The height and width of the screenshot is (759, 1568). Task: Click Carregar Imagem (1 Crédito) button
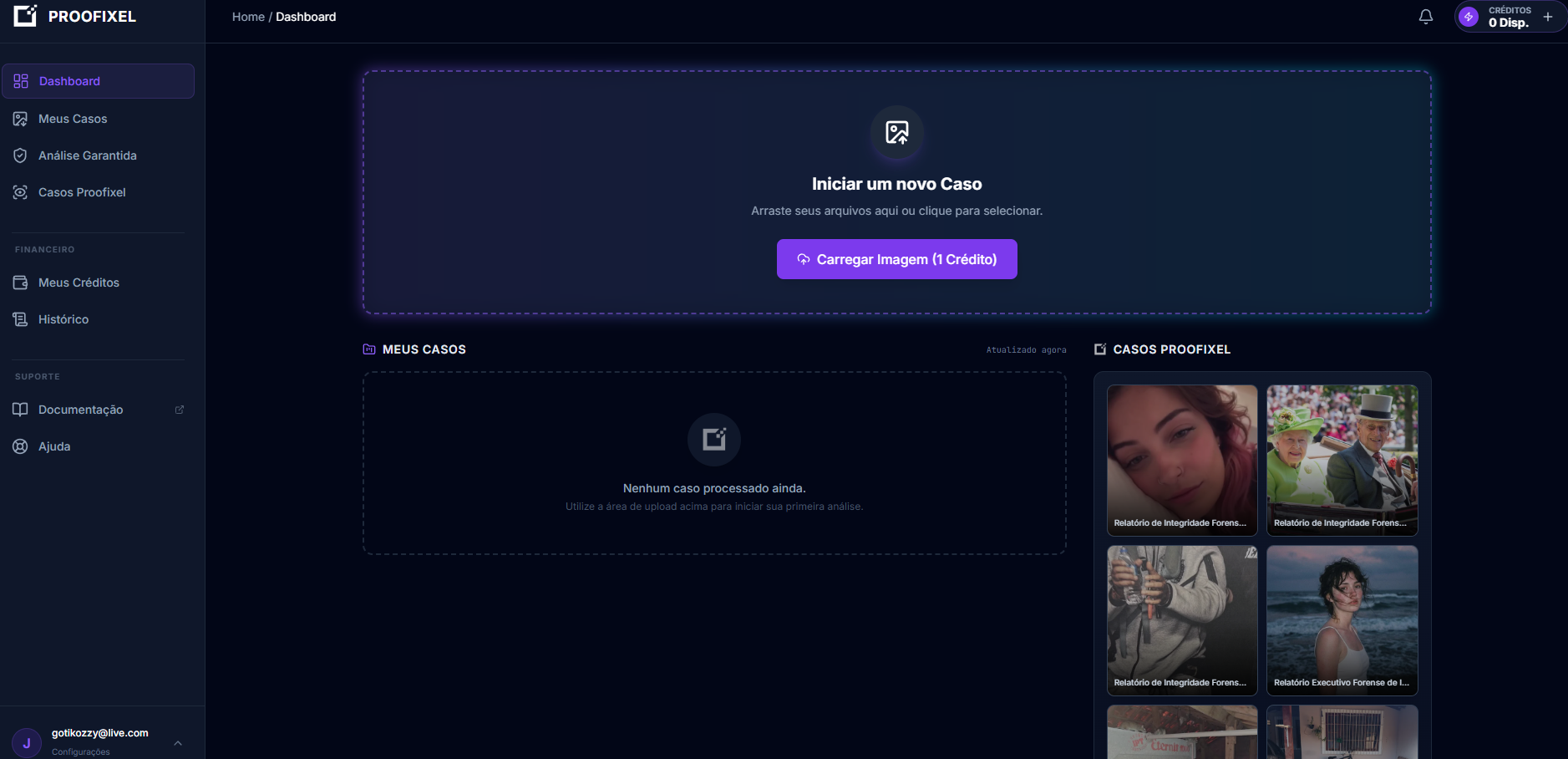[897, 259]
